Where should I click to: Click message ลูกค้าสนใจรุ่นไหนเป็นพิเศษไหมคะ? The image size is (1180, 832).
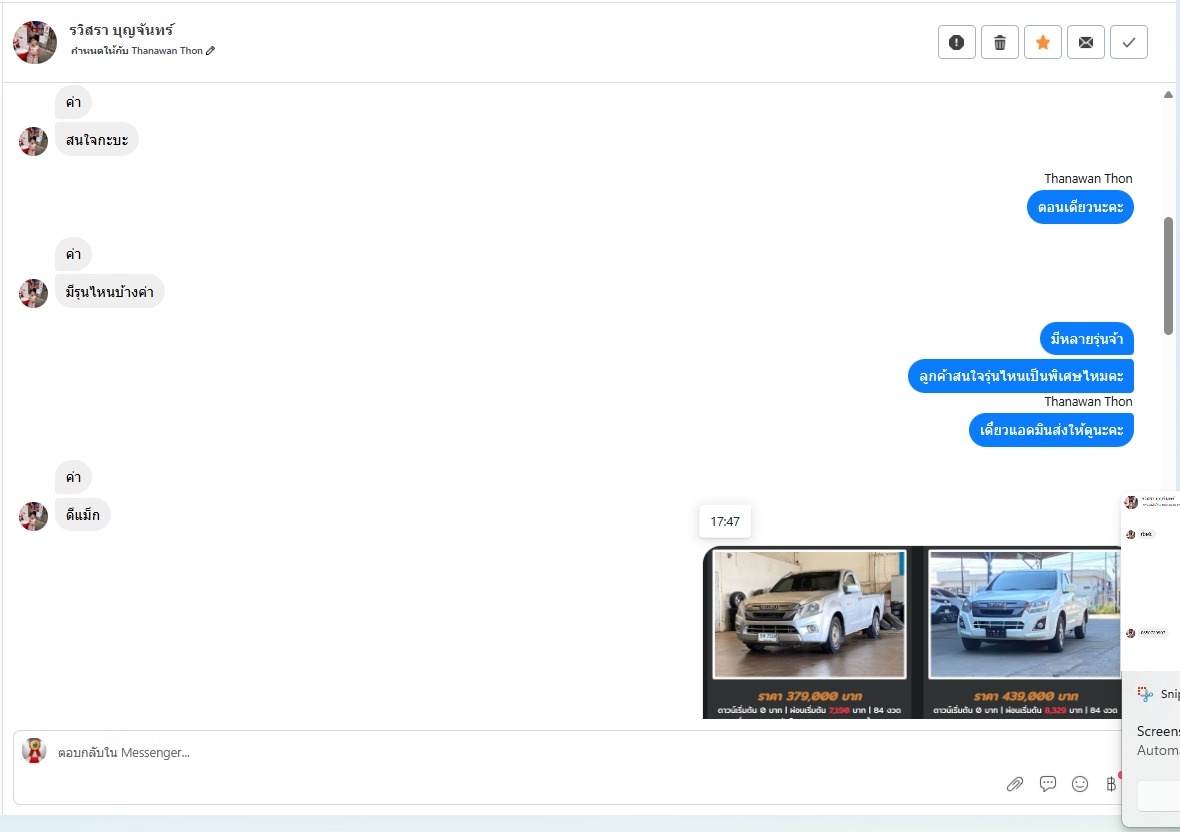pos(1020,376)
